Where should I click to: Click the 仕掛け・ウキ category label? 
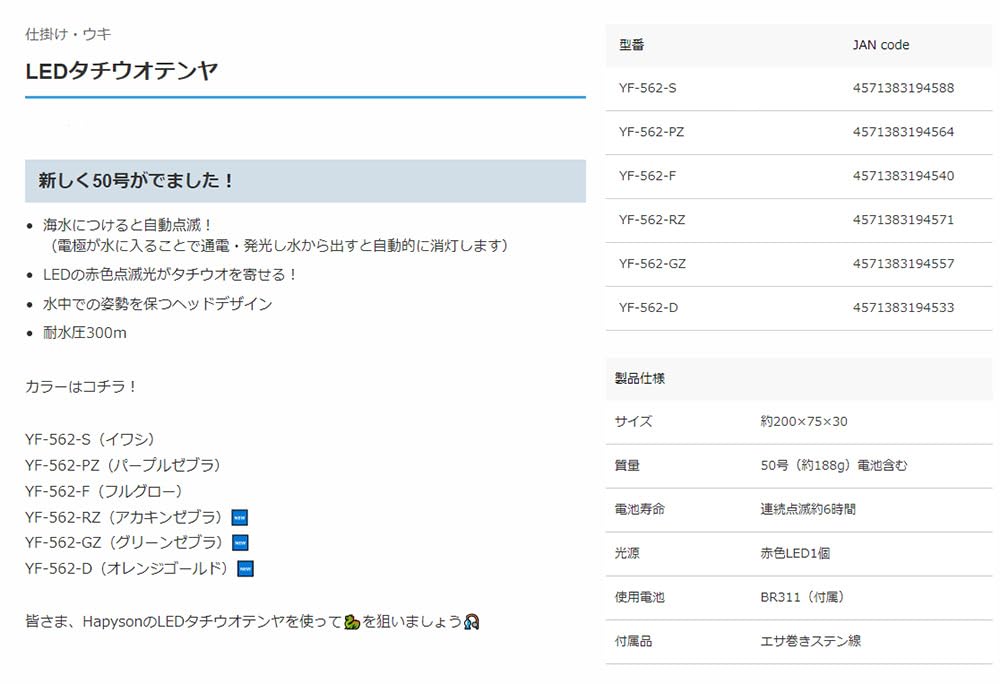tap(68, 34)
